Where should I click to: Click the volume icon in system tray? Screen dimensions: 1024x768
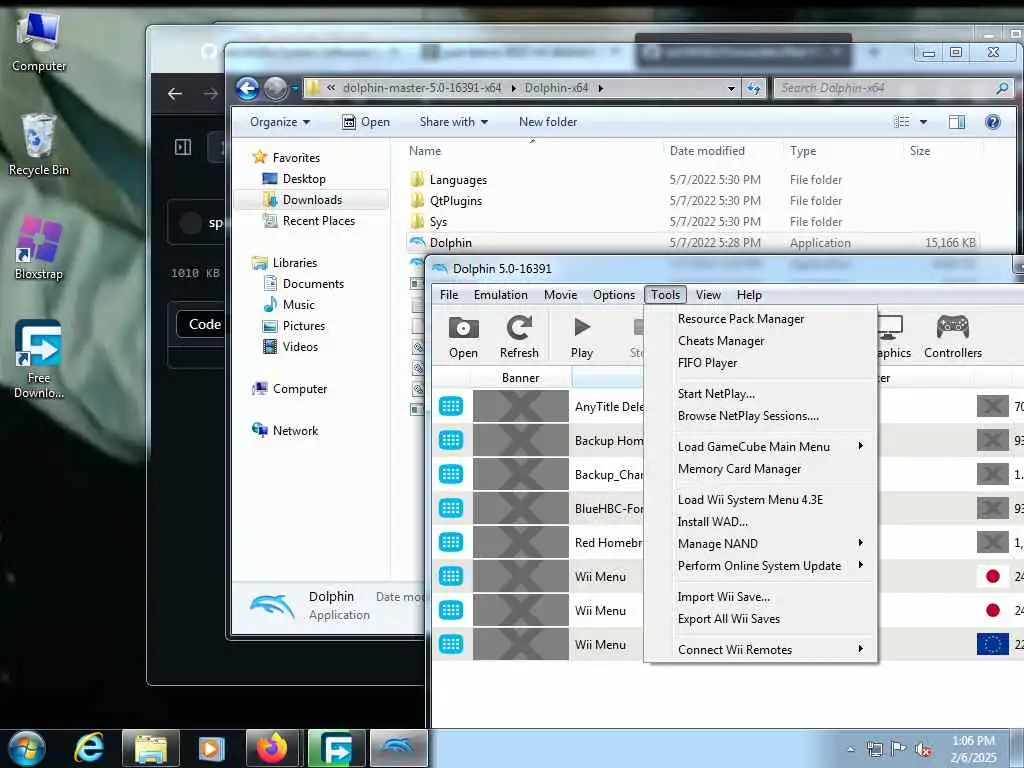click(923, 750)
